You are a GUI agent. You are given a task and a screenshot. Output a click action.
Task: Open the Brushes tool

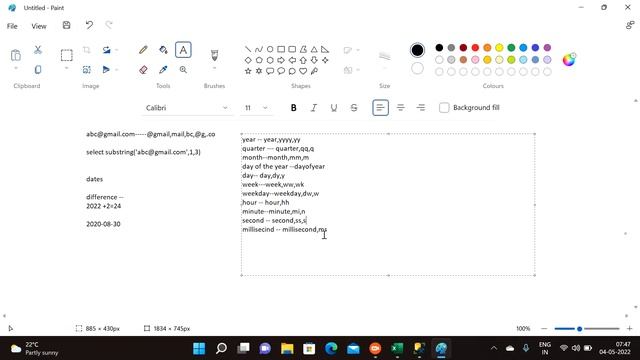pos(214,55)
